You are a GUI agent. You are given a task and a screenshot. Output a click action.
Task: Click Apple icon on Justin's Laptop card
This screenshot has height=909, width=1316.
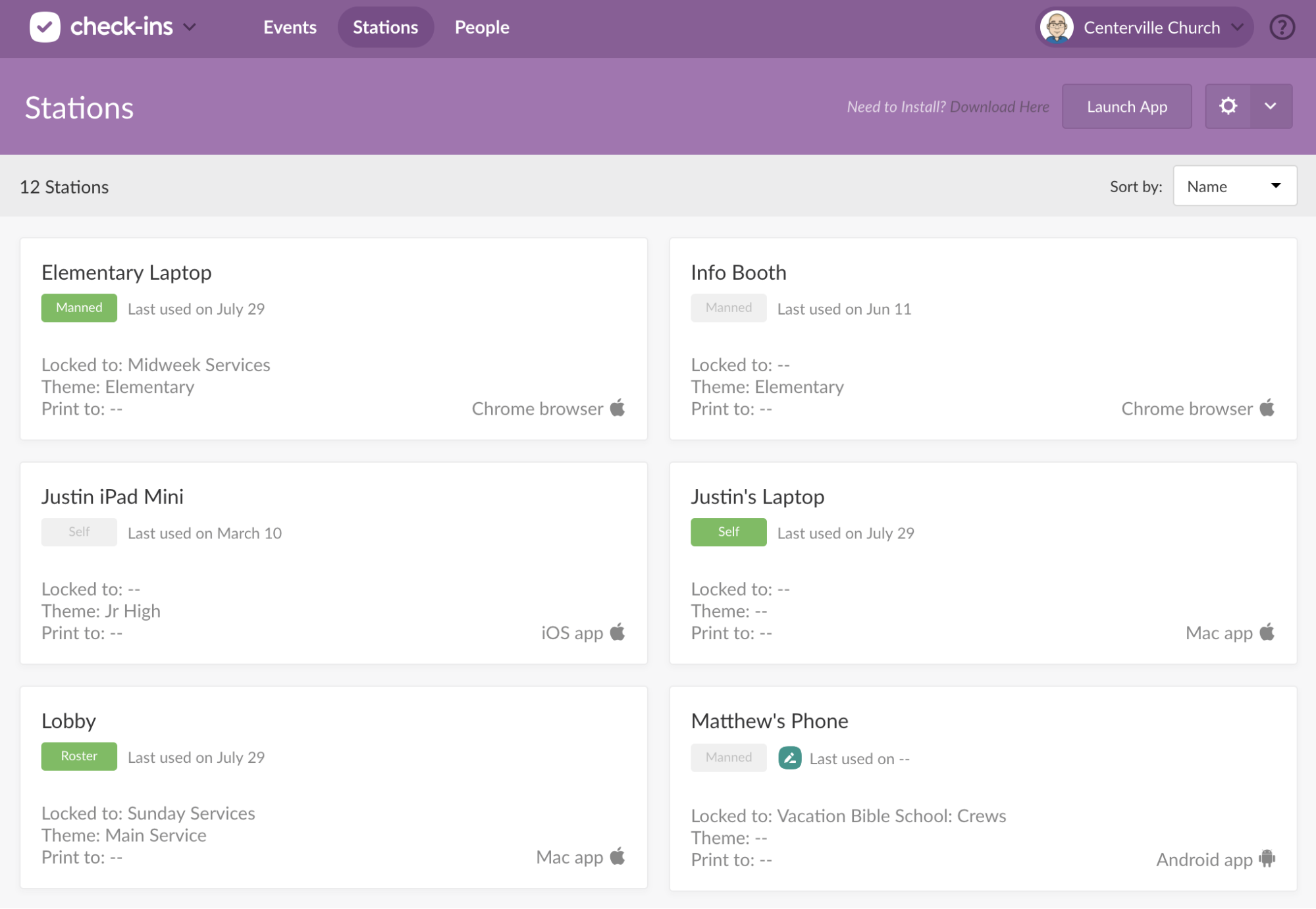tap(1267, 633)
